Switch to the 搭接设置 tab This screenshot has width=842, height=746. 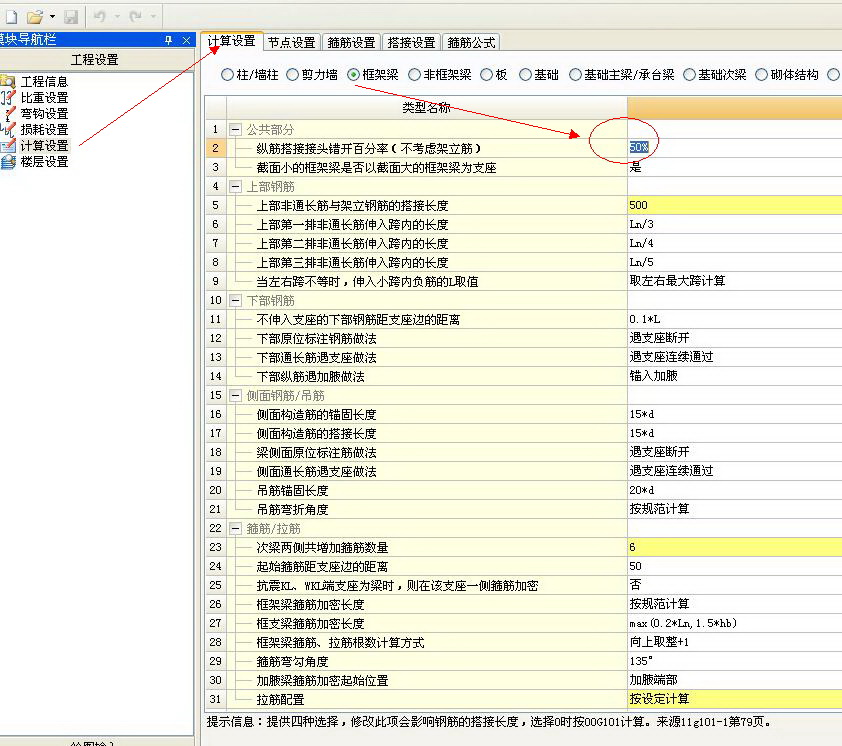411,42
